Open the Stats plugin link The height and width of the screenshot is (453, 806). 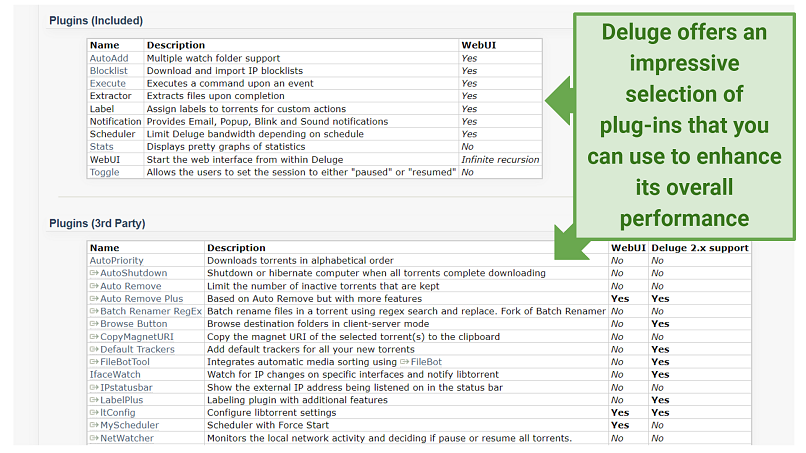click(101, 147)
